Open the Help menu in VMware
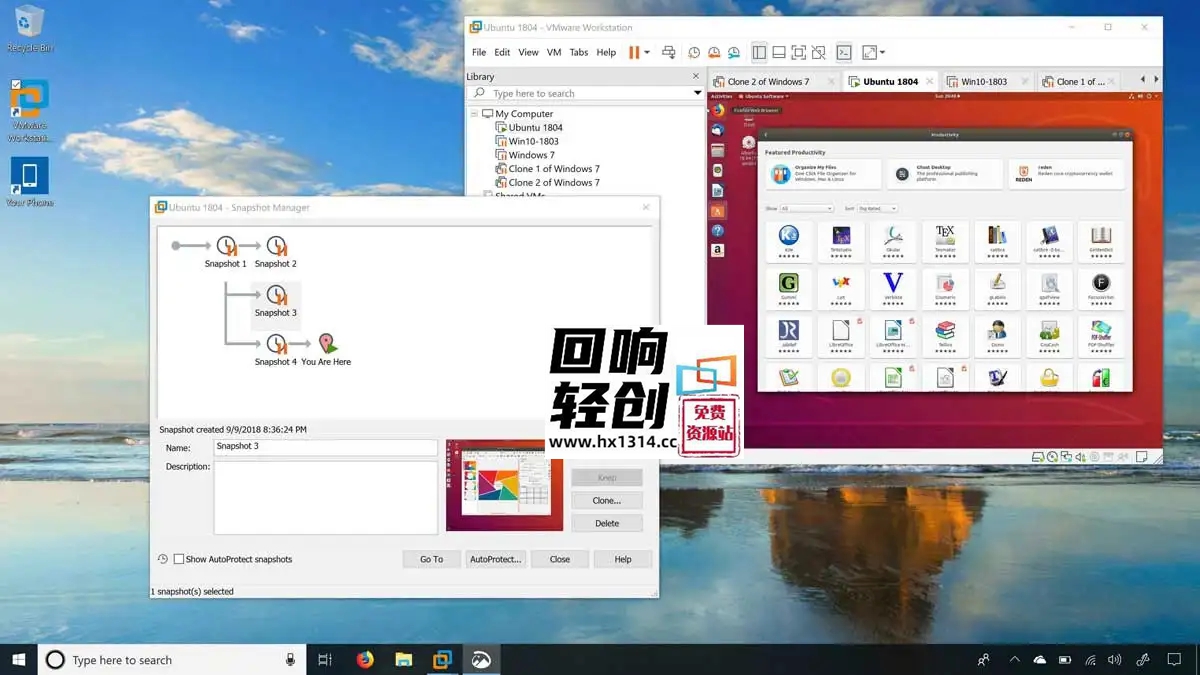1200x675 pixels. [x=606, y=52]
